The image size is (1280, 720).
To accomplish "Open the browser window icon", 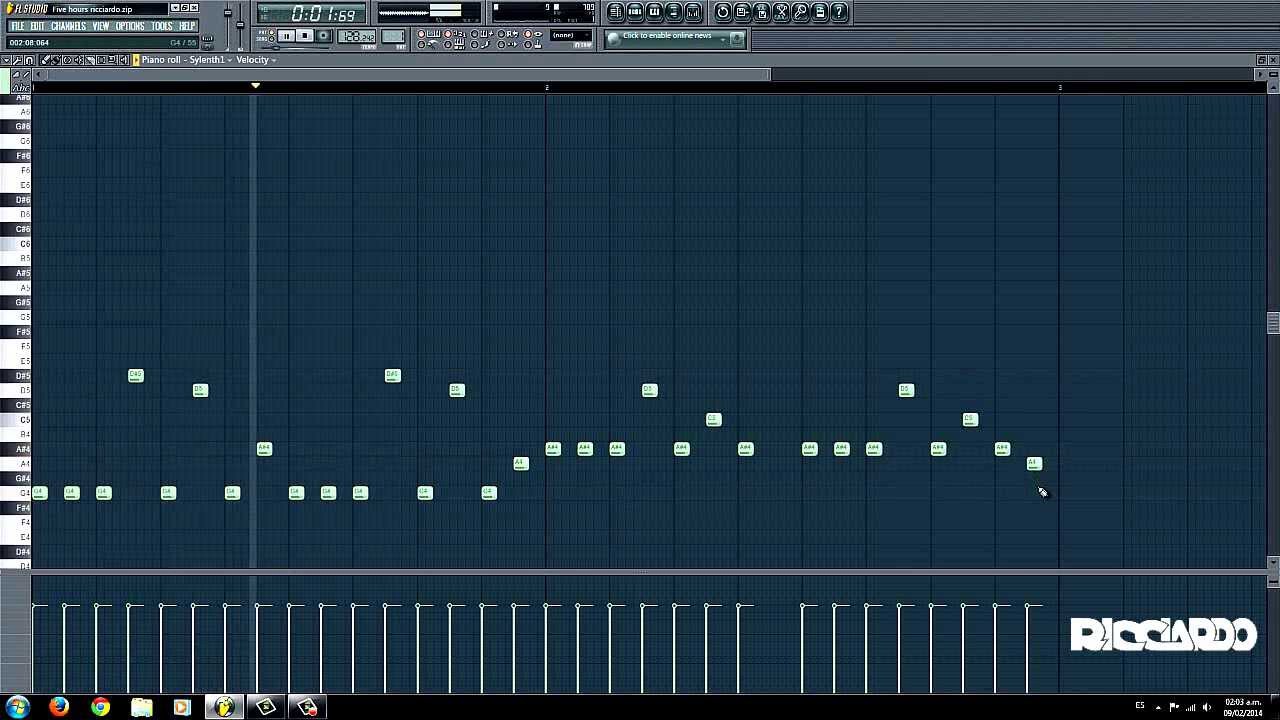I will click(x=673, y=12).
